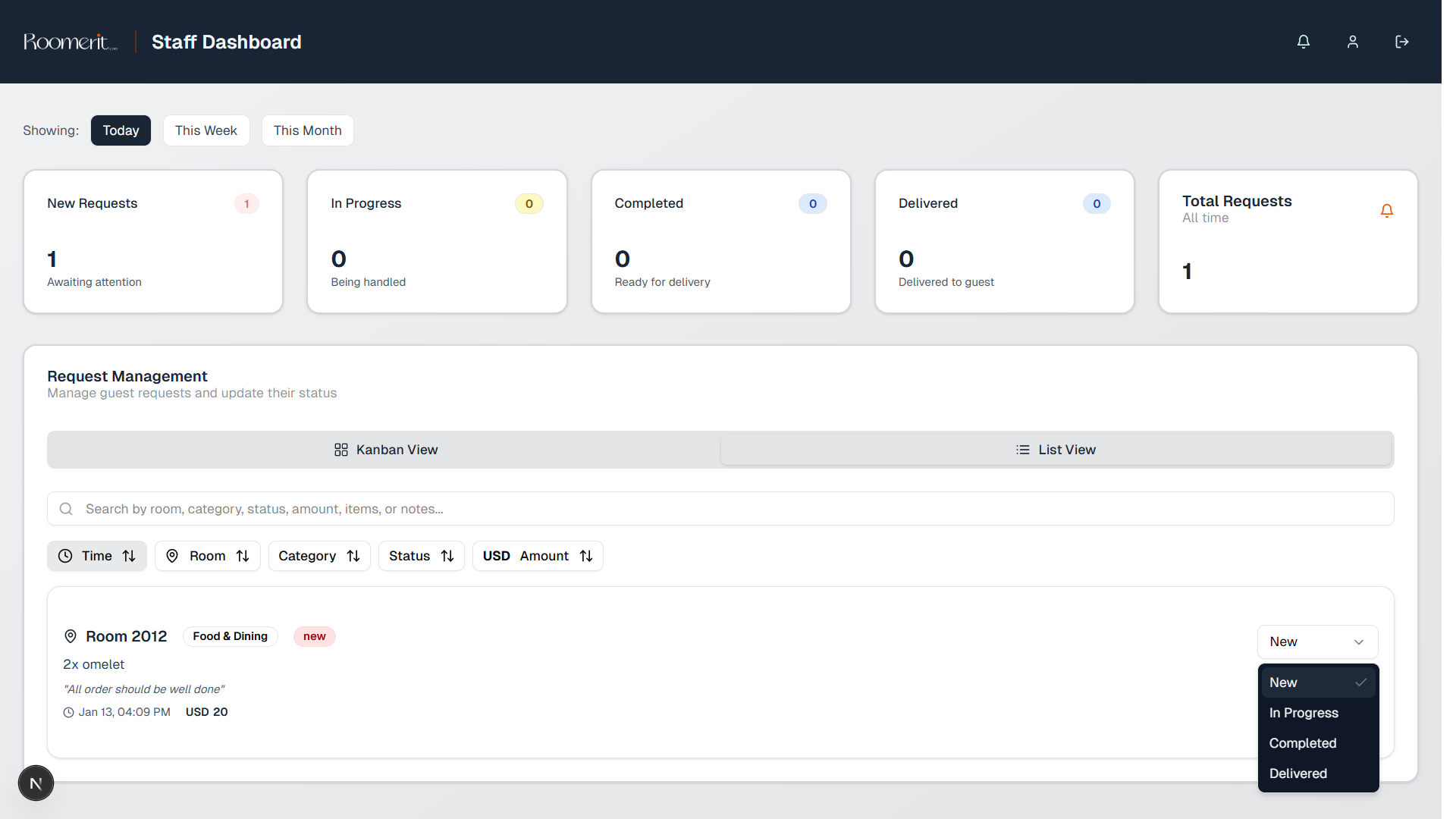Screen dimensions: 1456x819
Task: Open notifications bell in header
Action: 1303,42
